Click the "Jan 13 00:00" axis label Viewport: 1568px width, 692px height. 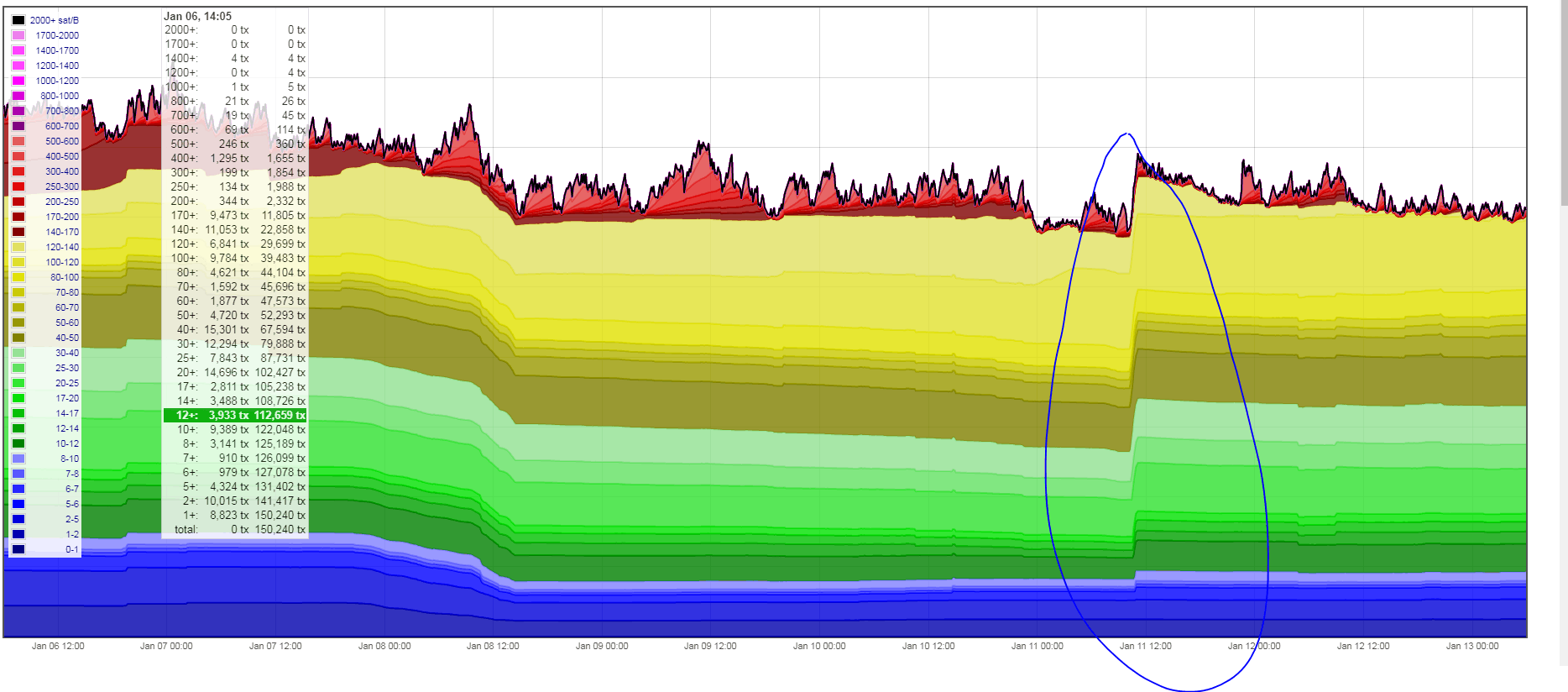point(1472,646)
